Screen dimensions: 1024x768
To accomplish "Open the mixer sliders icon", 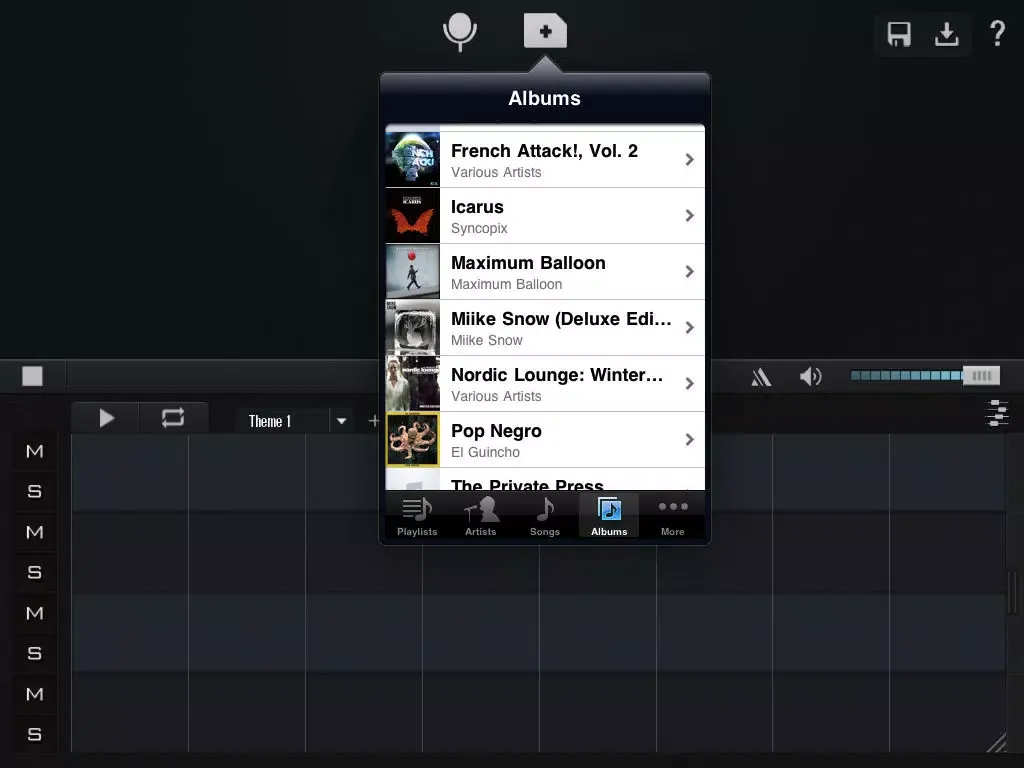I will point(997,413).
